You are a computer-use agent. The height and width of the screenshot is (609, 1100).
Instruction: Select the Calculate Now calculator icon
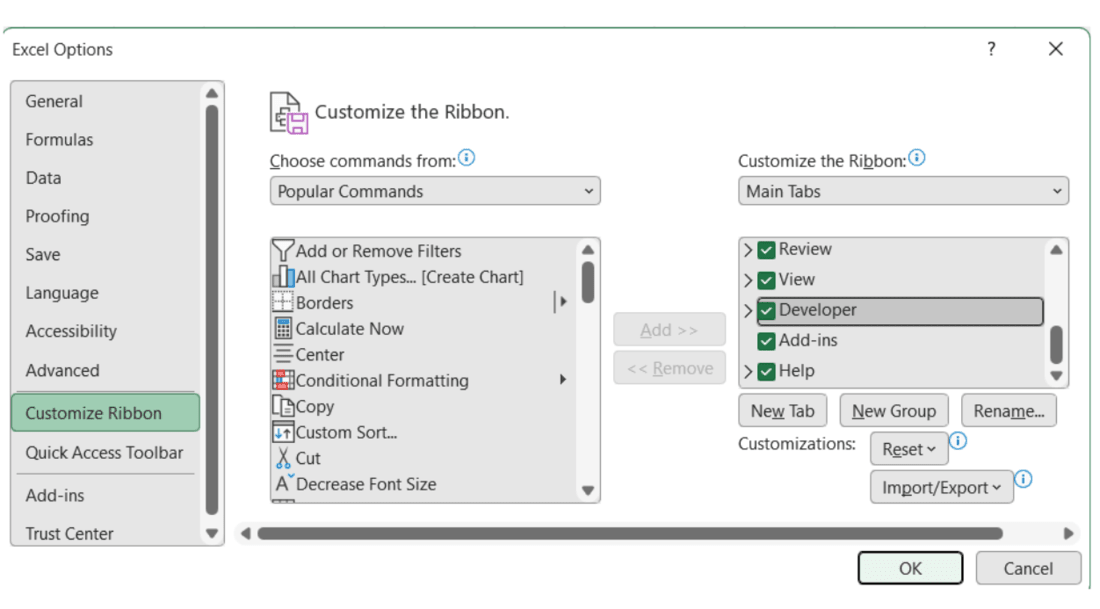click(283, 329)
